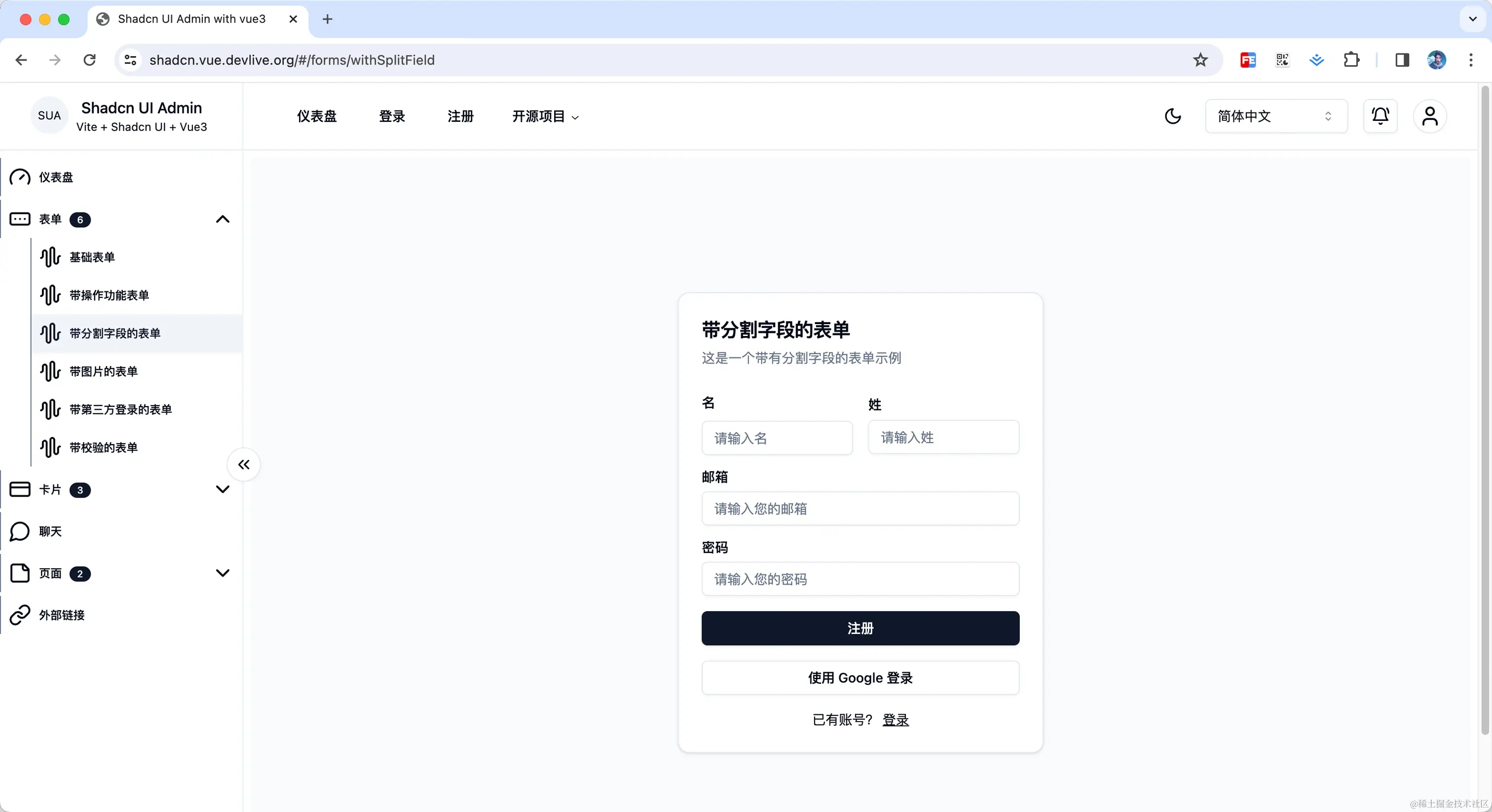Viewport: 1492px width, 812px height.
Task: Open the browser extensions puzzle icon
Action: pyautogui.click(x=1351, y=60)
